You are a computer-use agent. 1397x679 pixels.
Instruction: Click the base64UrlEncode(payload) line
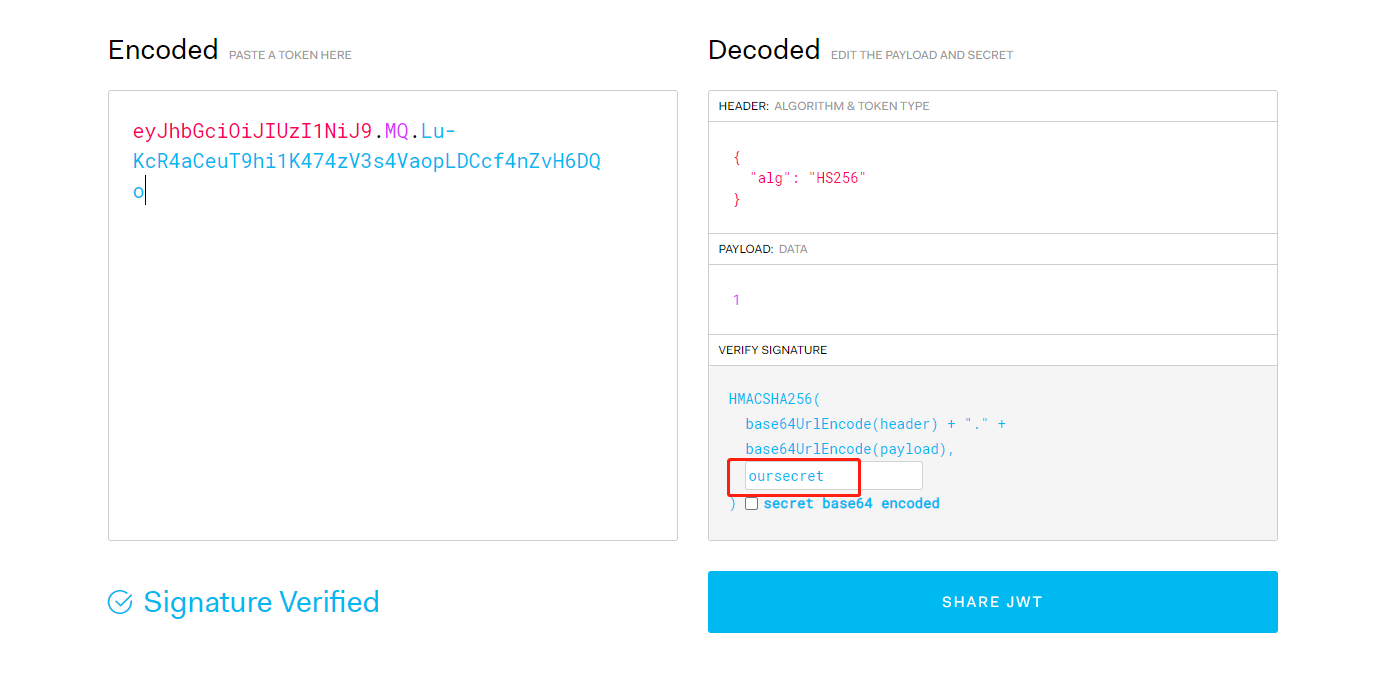pos(850,449)
